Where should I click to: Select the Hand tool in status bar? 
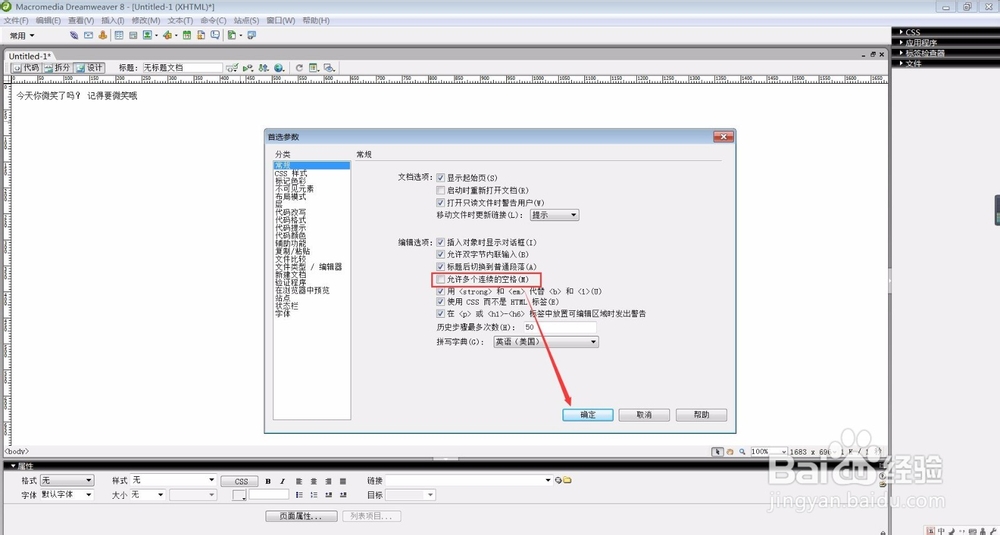[x=730, y=451]
